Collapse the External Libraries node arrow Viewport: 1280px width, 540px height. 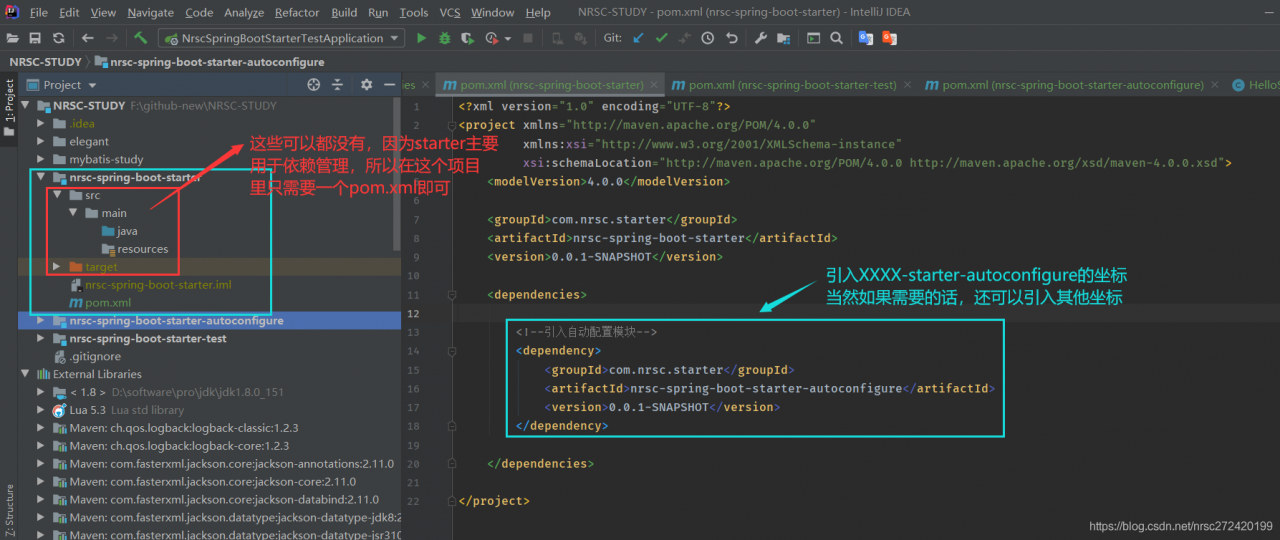point(26,374)
